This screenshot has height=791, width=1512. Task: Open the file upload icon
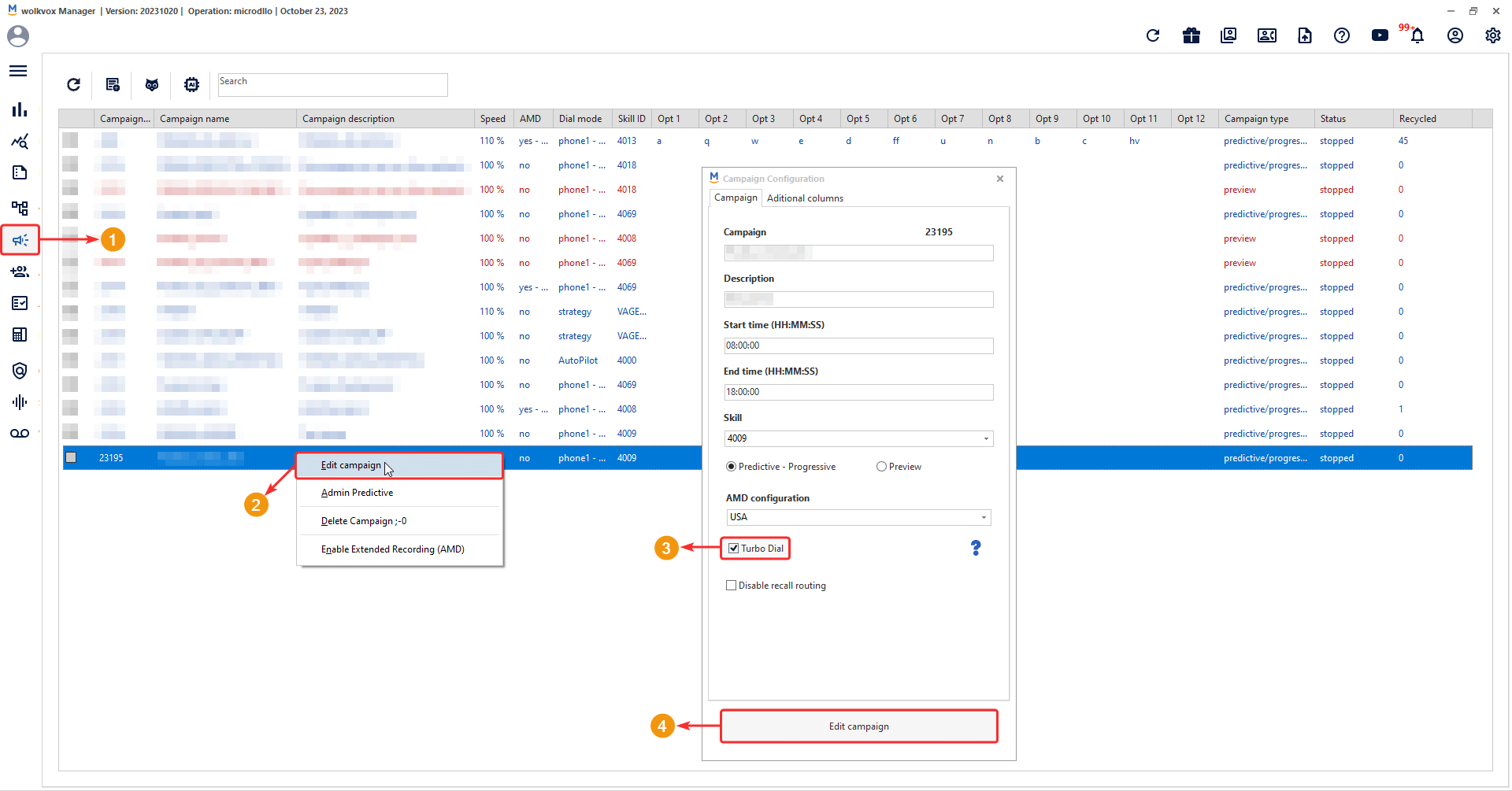[1305, 35]
